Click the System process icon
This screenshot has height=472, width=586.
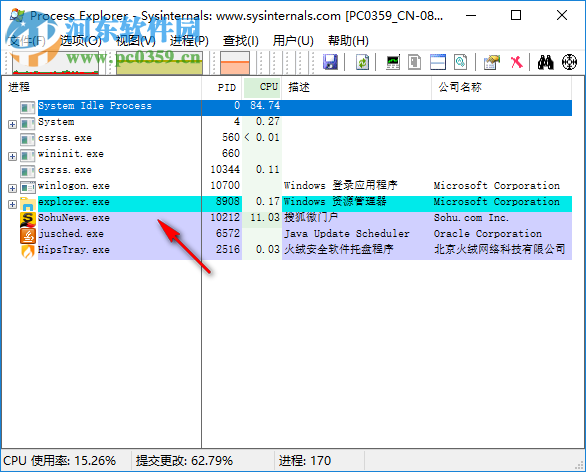click(28, 123)
